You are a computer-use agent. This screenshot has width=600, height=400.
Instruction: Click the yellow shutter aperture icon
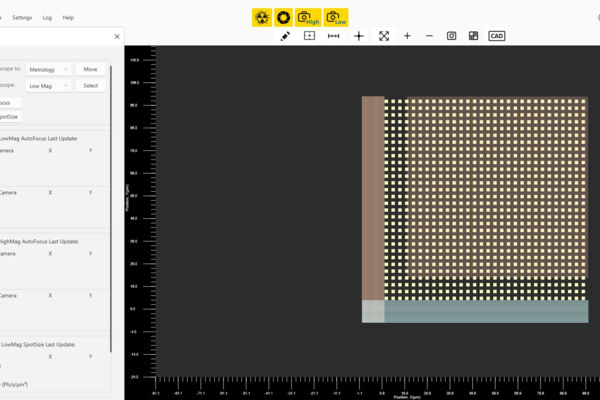[283, 18]
